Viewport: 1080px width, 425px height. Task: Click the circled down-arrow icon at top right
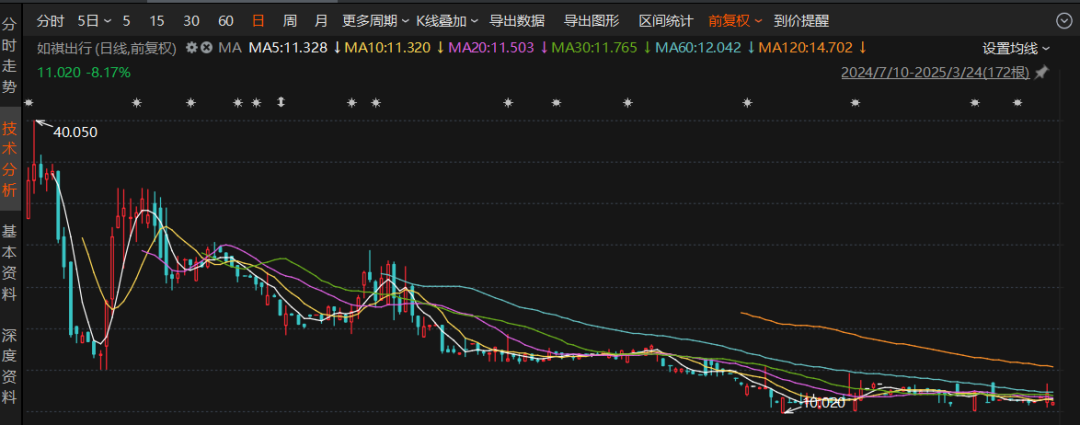pos(1063,20)
